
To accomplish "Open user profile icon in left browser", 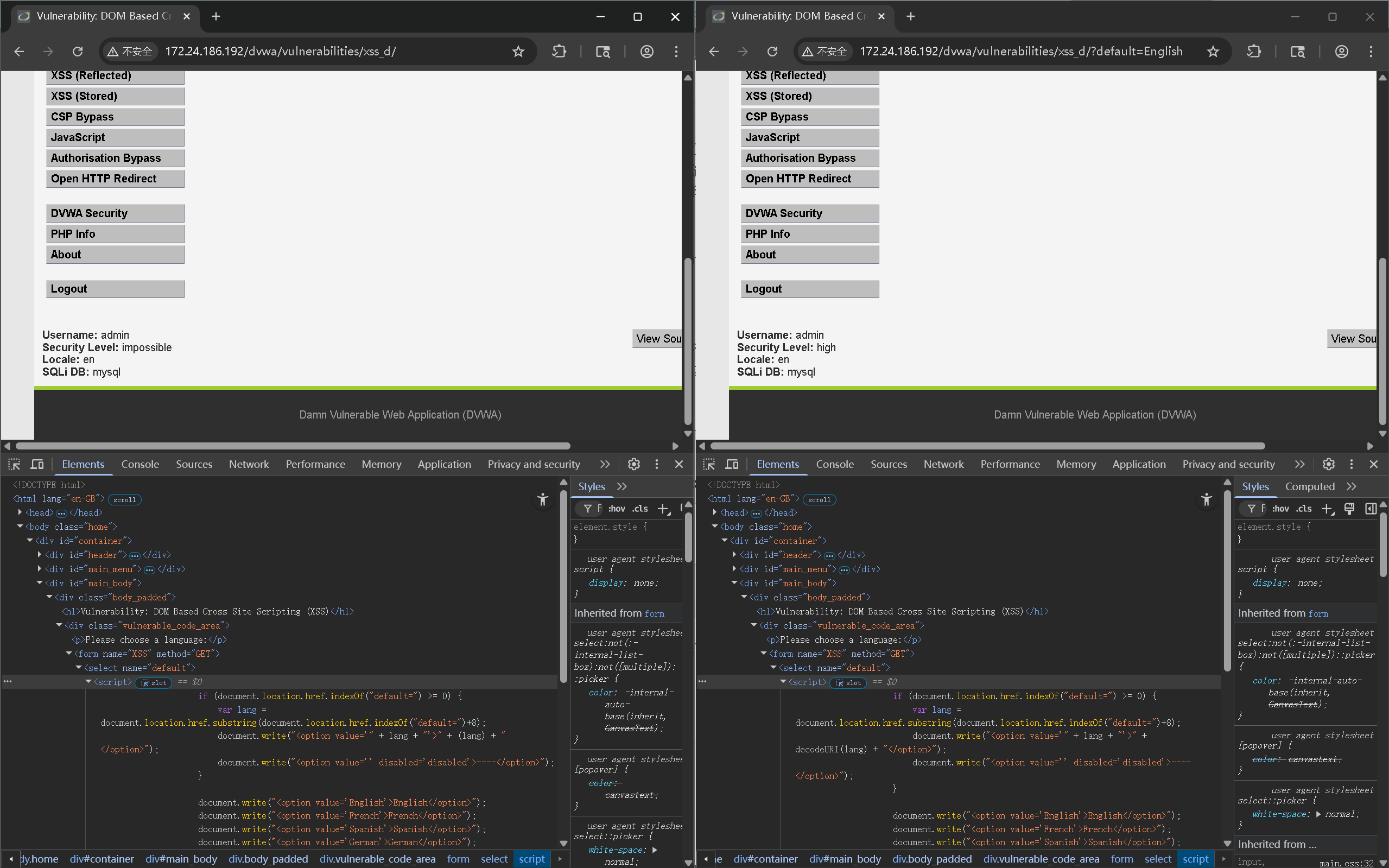I will click(647, 52).
